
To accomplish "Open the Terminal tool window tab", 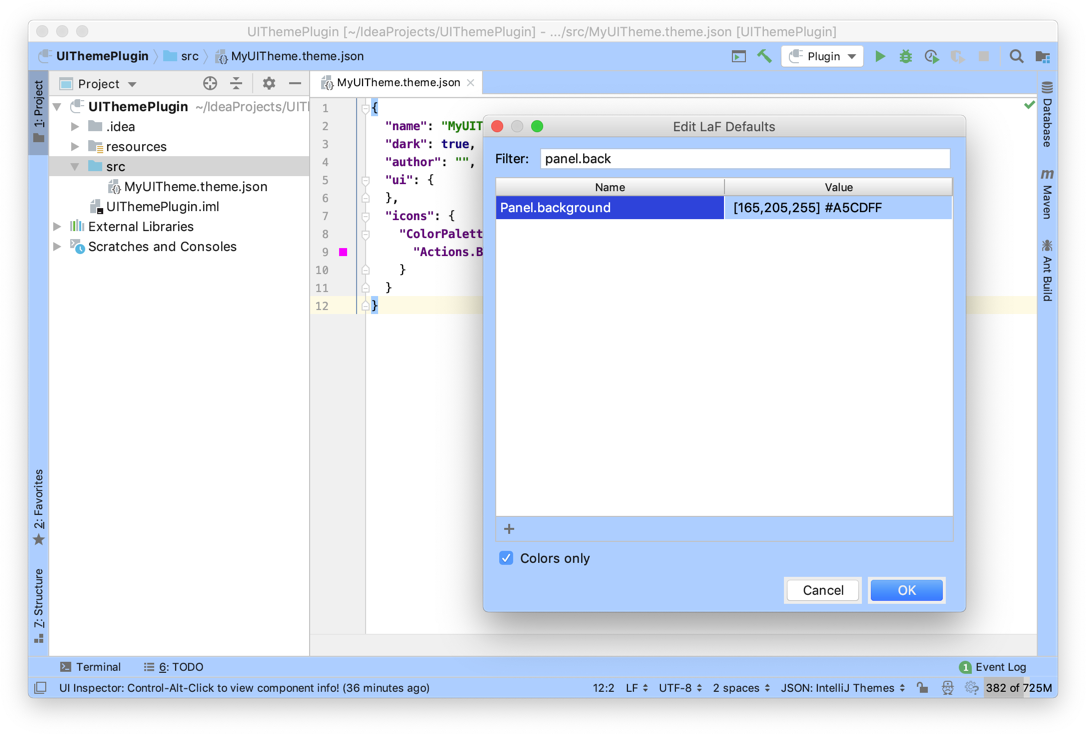I will pos(90,667).
